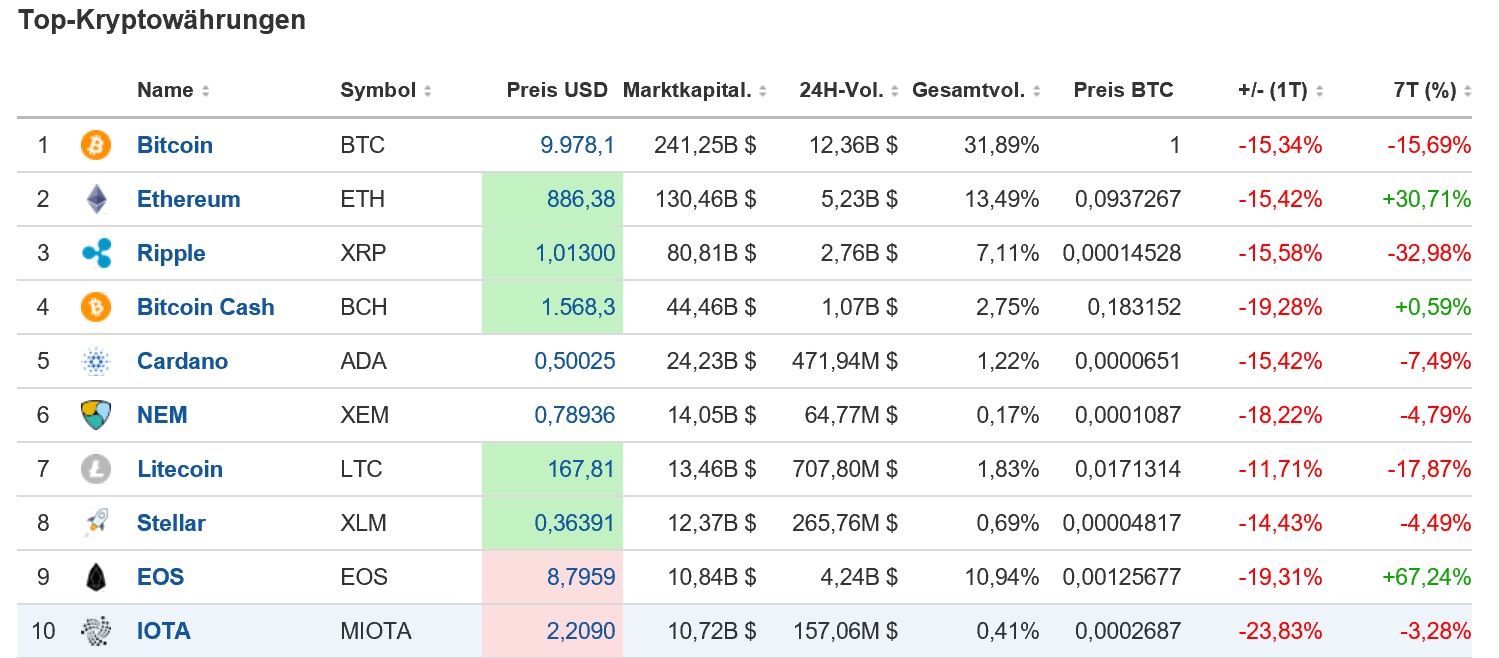Viewport: 1499px width, 658px height.
Task: Click the EOS logo icon
Action: 97,577
